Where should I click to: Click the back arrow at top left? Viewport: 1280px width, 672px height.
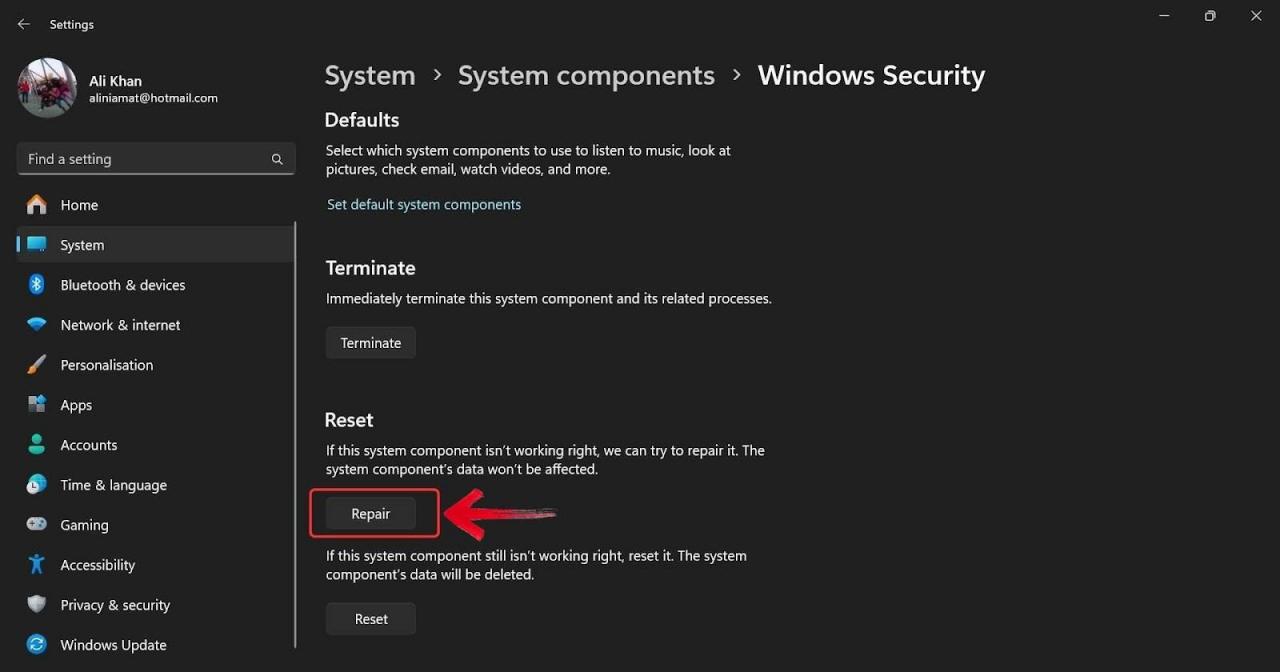click(23, 23)
